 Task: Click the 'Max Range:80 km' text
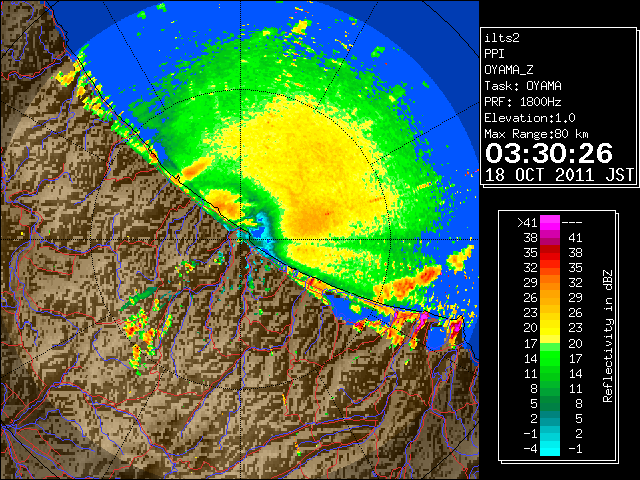click(x=536, y=134)
